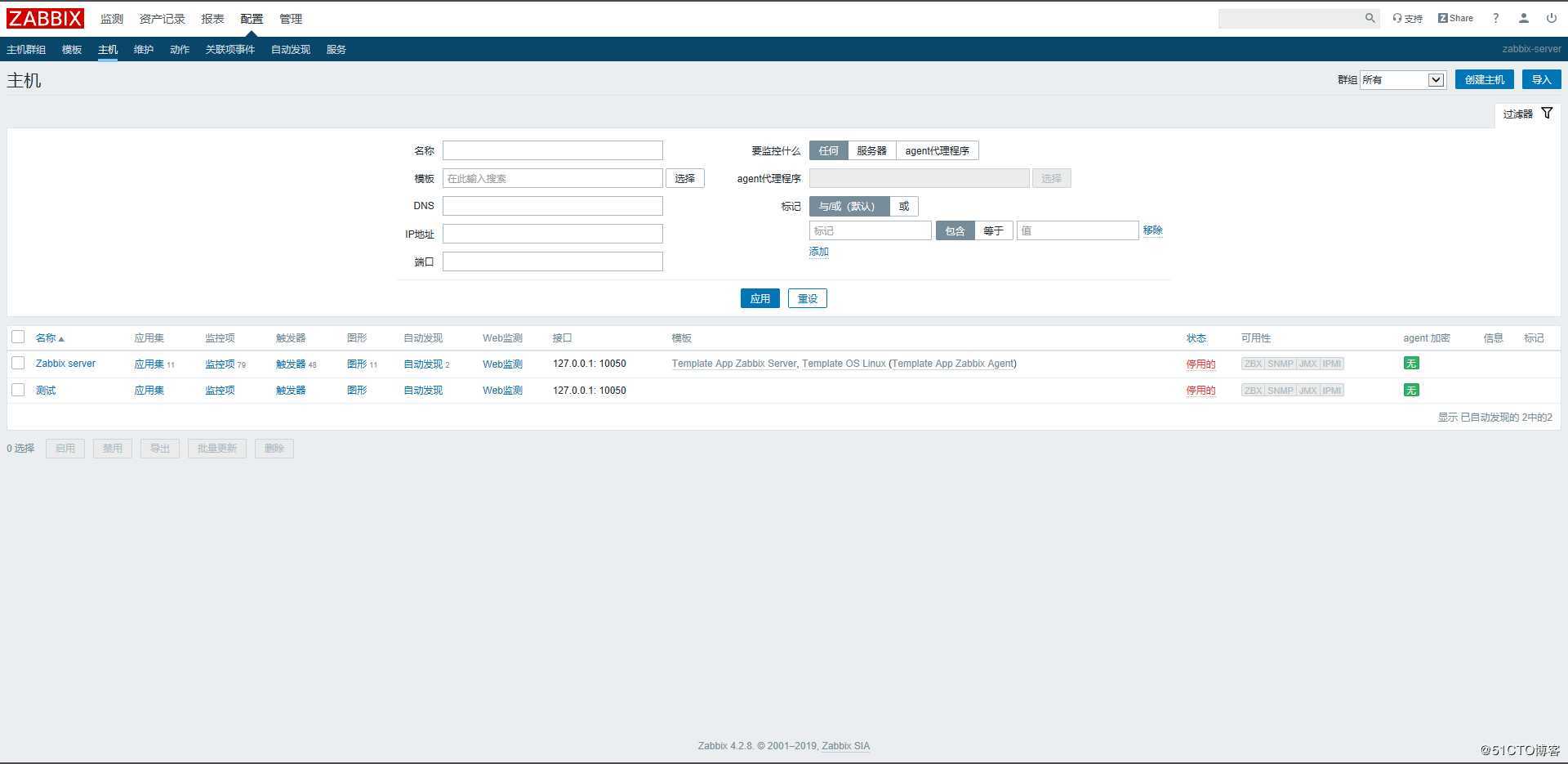Select the 测试 row checkbox
Image resolution: width=1568 pixels, height=764 pixels.
(18, 390)
